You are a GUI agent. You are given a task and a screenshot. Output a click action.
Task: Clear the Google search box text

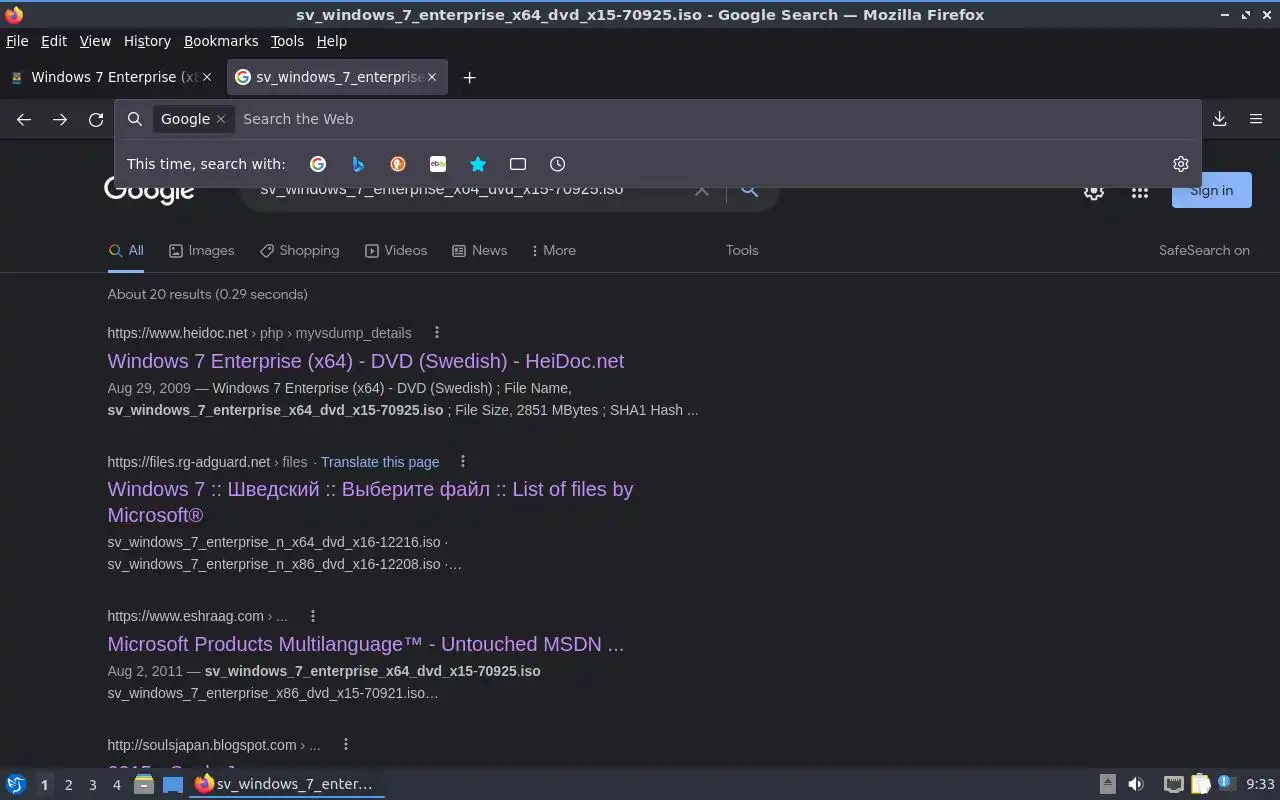click(x=702, y=192)
